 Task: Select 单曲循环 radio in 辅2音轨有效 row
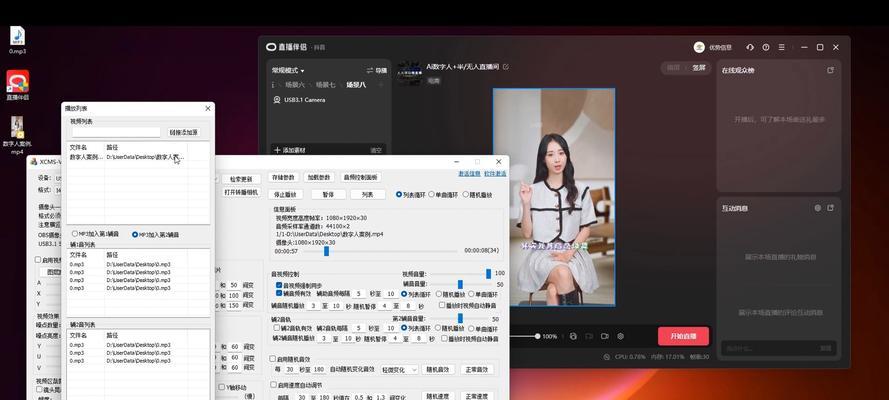tap(472, 328)
